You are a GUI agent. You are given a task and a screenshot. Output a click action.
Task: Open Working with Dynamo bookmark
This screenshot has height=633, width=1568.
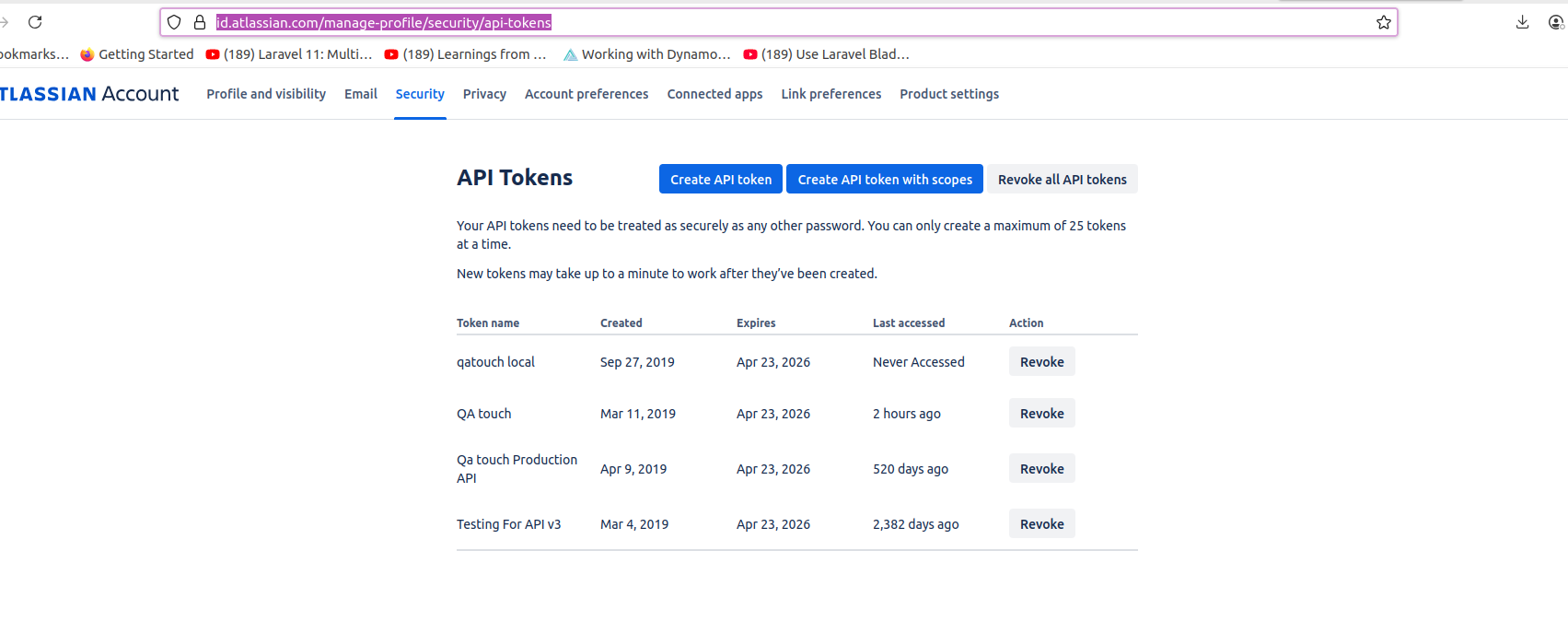coord(646,54)
